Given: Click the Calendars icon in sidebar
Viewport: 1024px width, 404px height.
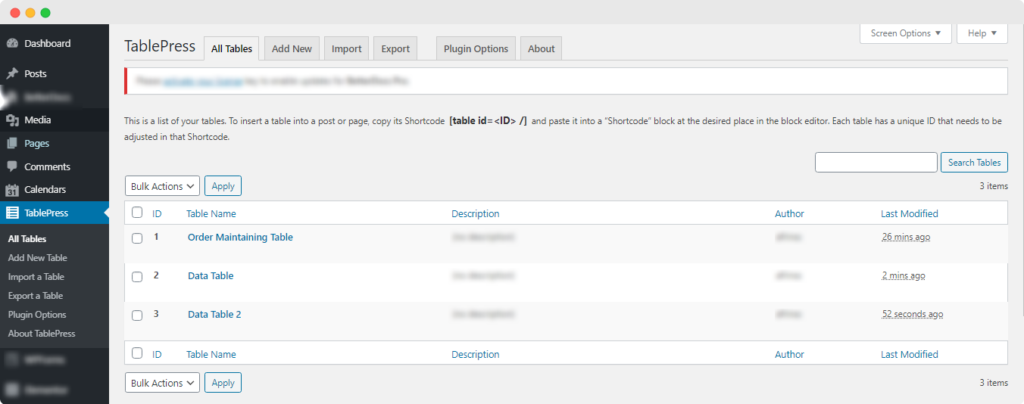Looking at the screenshot, I should pyautogui.click(x=12, y=190).
